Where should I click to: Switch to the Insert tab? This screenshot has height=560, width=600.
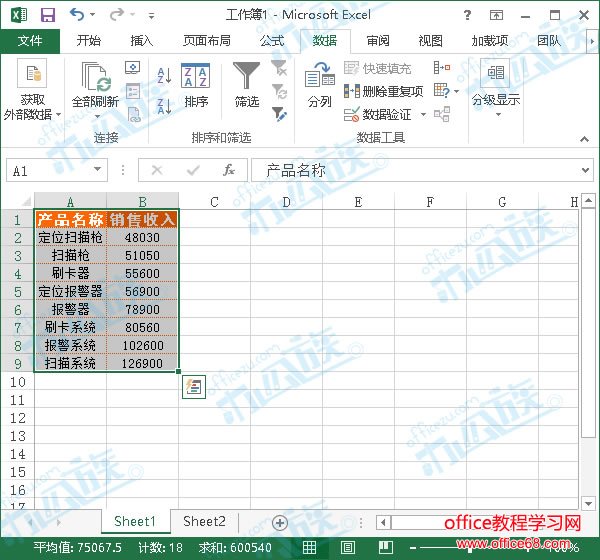pos(142,41)
